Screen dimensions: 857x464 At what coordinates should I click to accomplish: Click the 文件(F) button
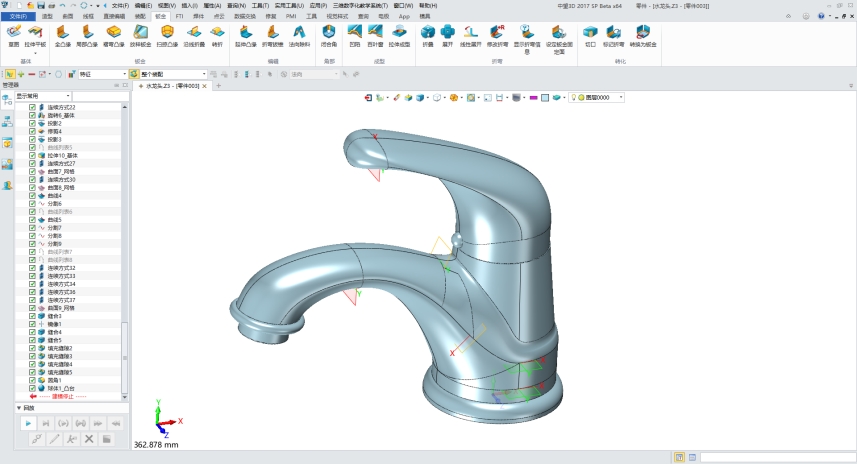[19, 17]
